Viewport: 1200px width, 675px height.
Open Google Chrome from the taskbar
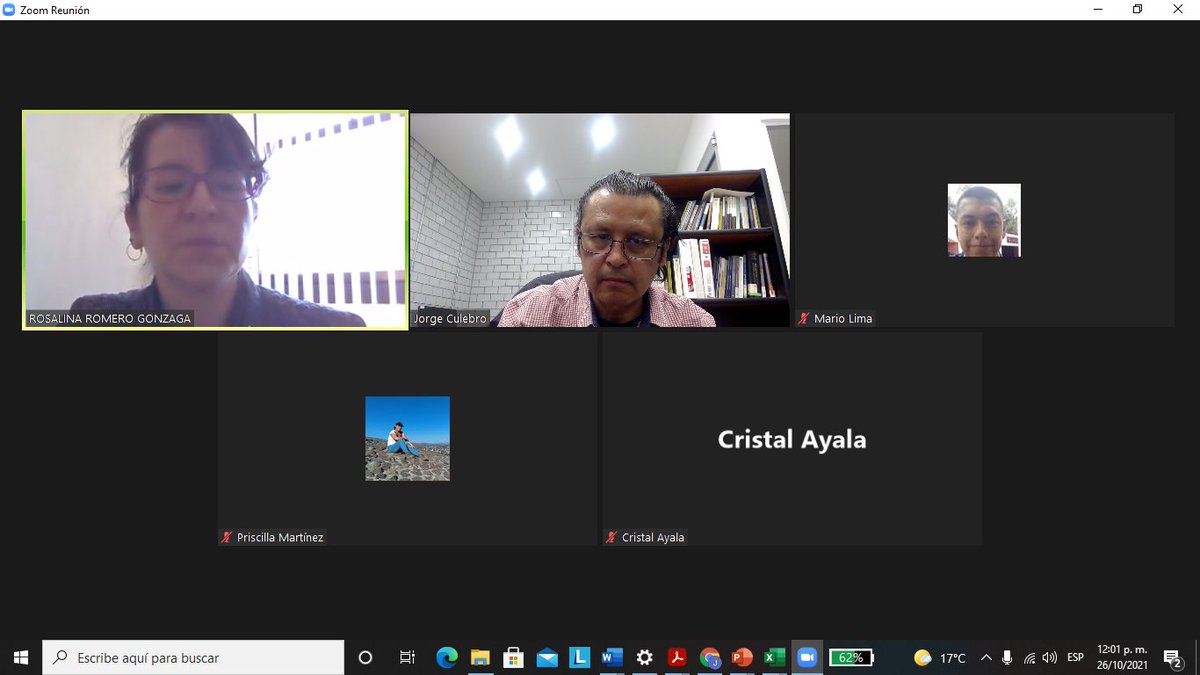710,657
